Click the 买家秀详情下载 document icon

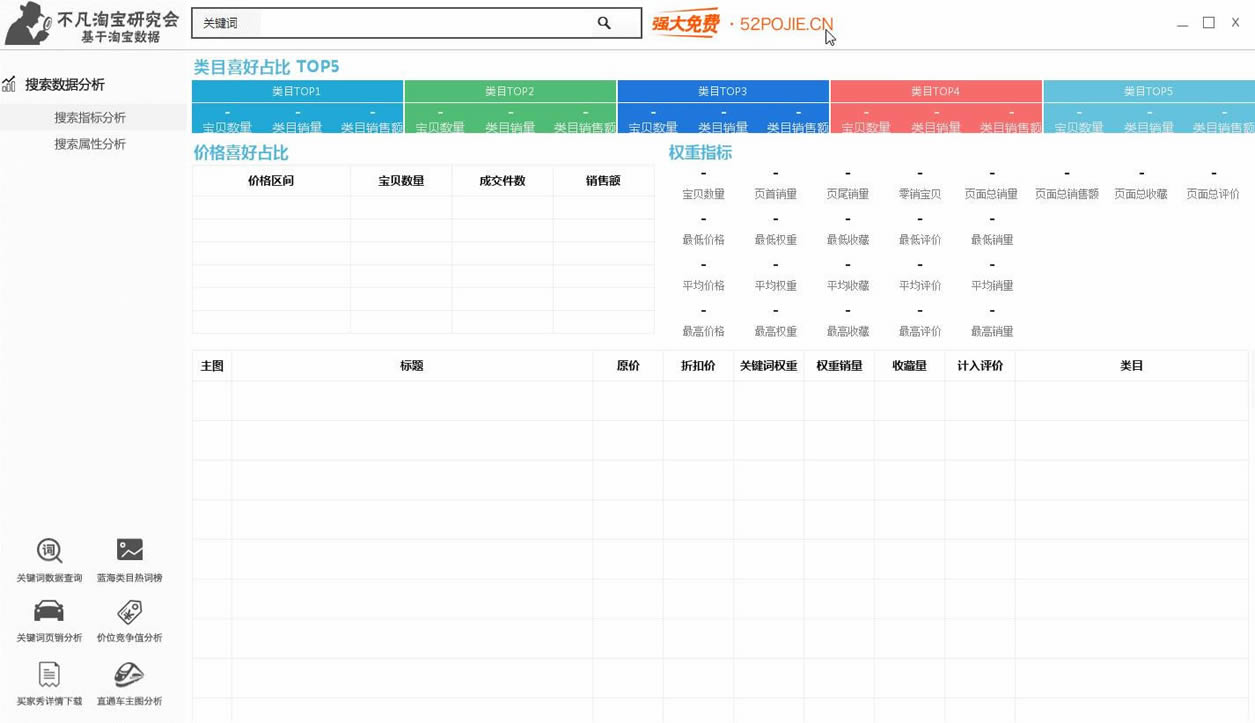[x=49, y=675]
